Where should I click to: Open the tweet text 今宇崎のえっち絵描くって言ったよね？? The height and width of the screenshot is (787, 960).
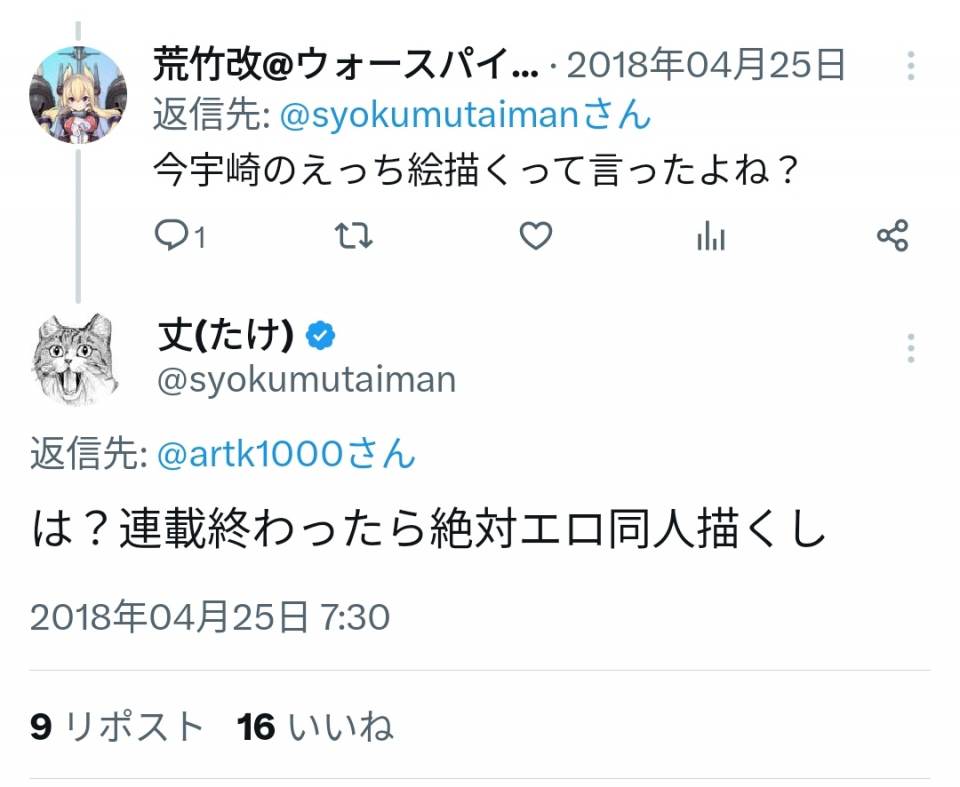(476, 170)
